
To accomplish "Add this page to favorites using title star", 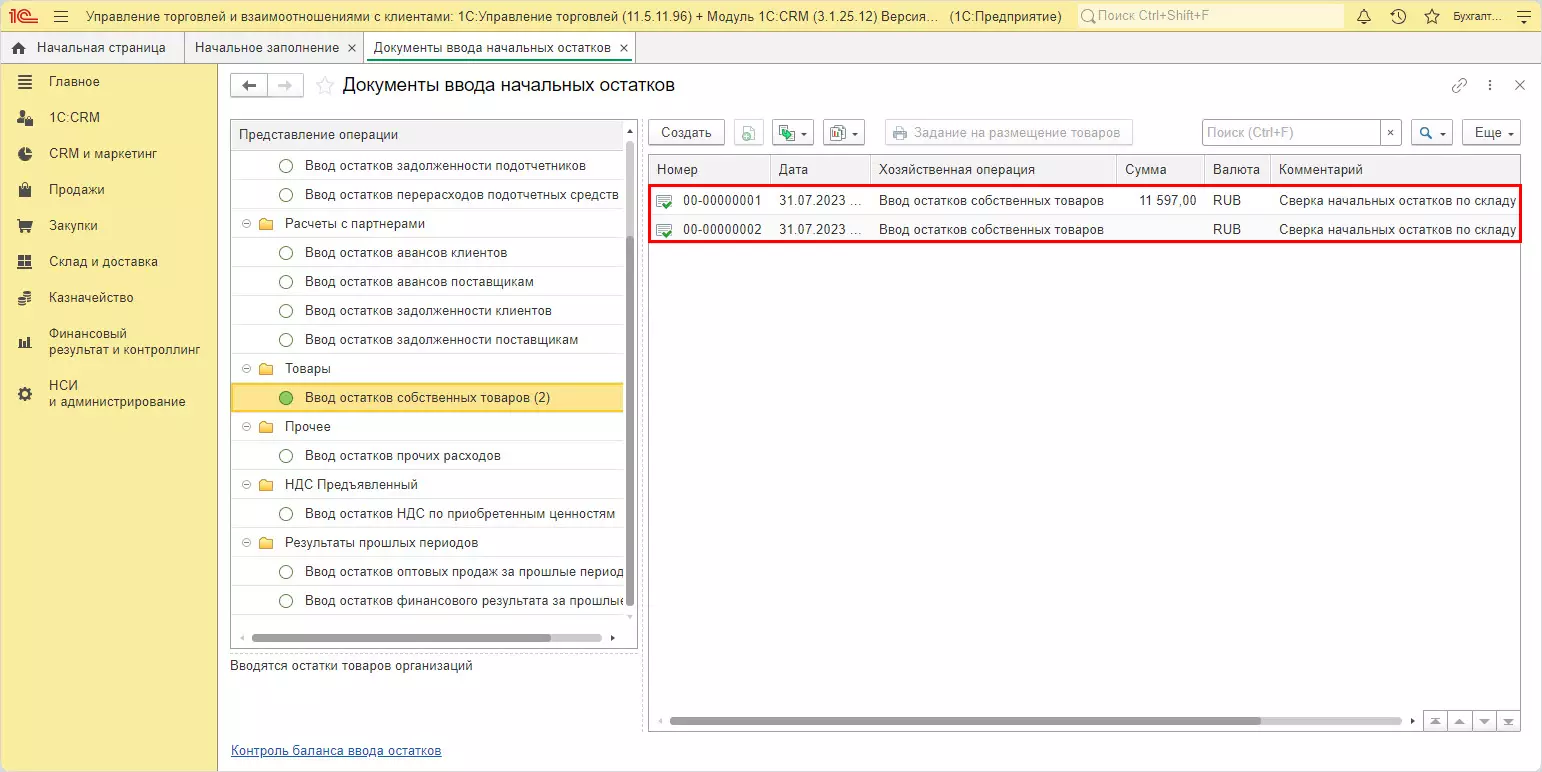I will pyautogui.click(x=324, y=86).
